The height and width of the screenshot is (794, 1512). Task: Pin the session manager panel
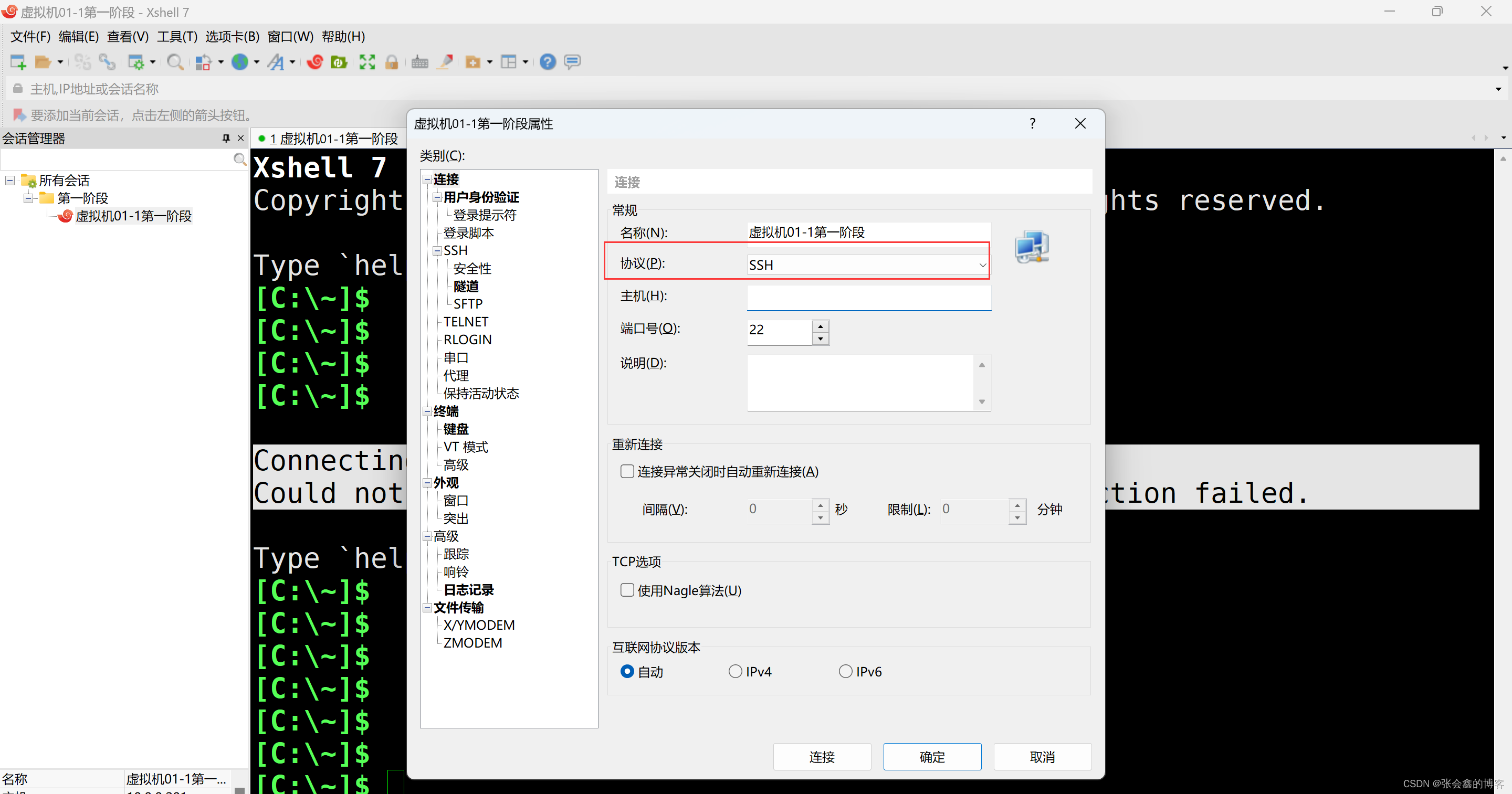point(226,138)
